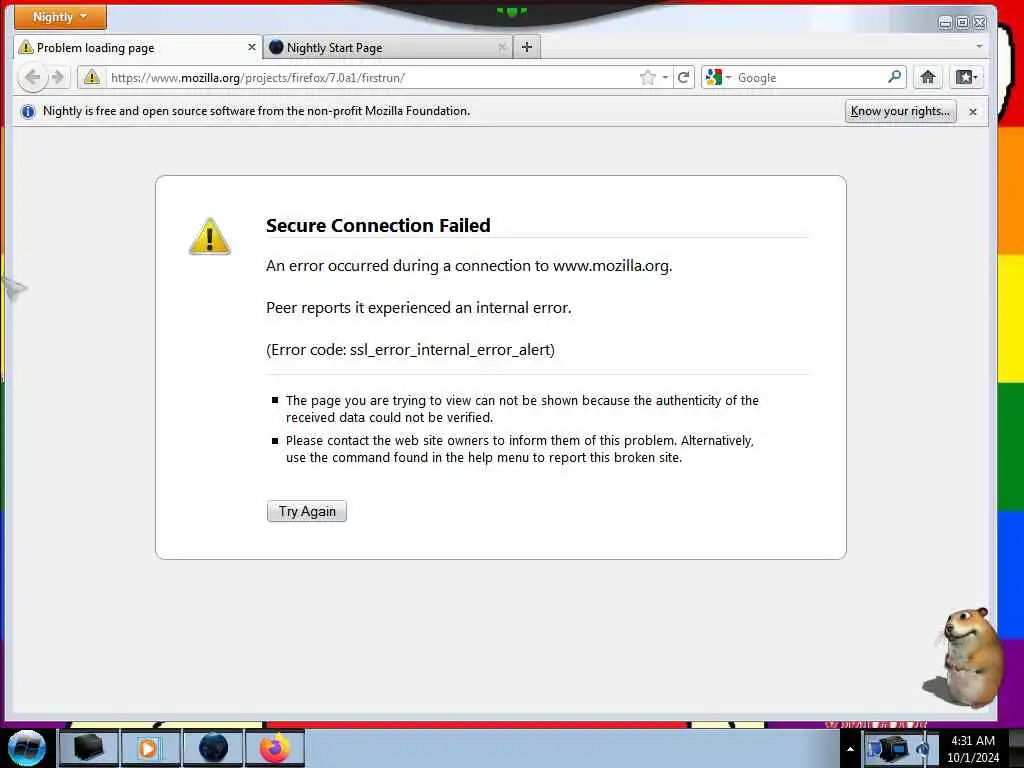Close the Problem loading page tab
Image resolution: width=1024 pixels, height=768 pixels.
click(251, 47)
